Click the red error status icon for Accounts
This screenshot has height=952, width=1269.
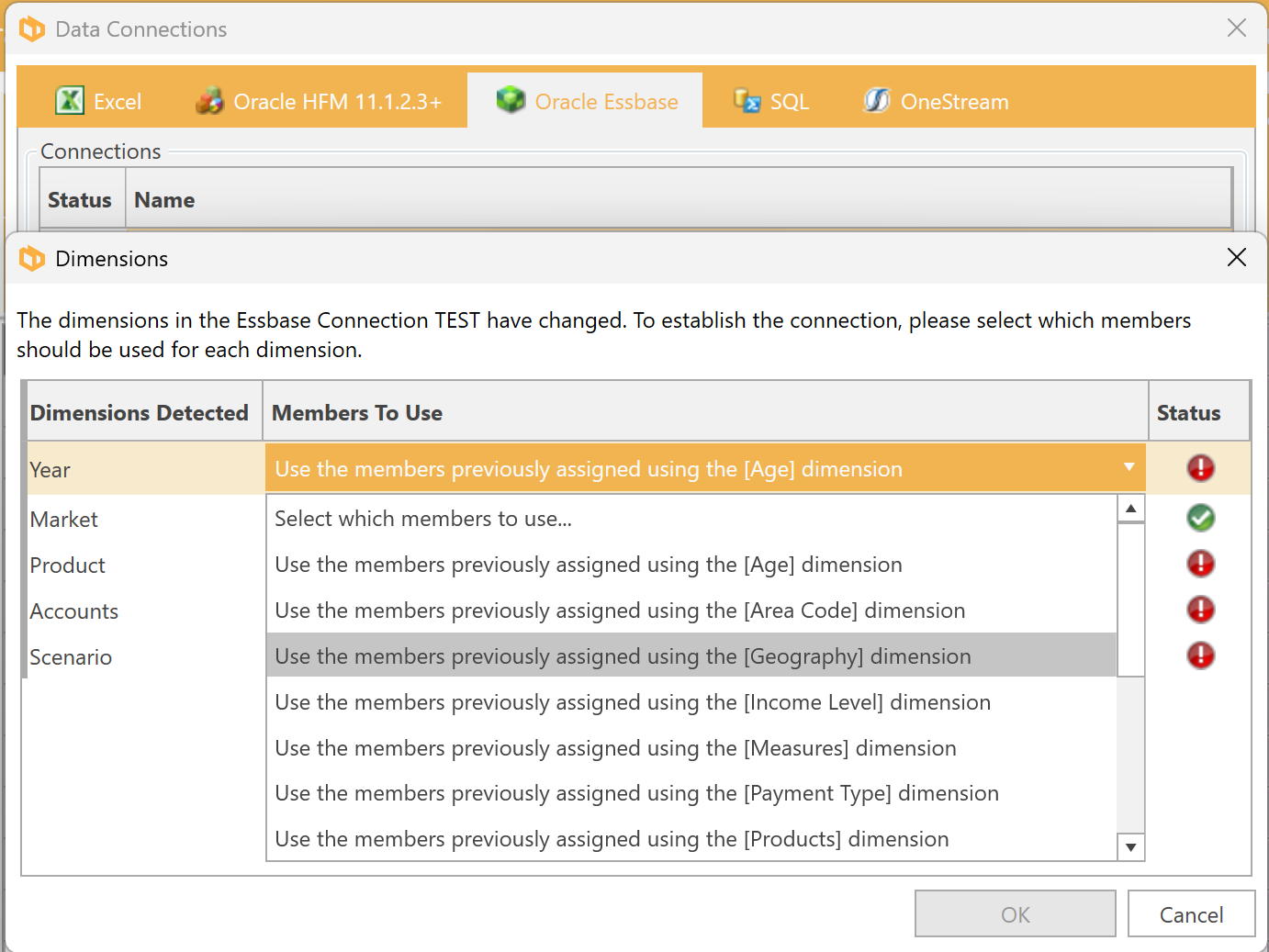coord(1200,610)
